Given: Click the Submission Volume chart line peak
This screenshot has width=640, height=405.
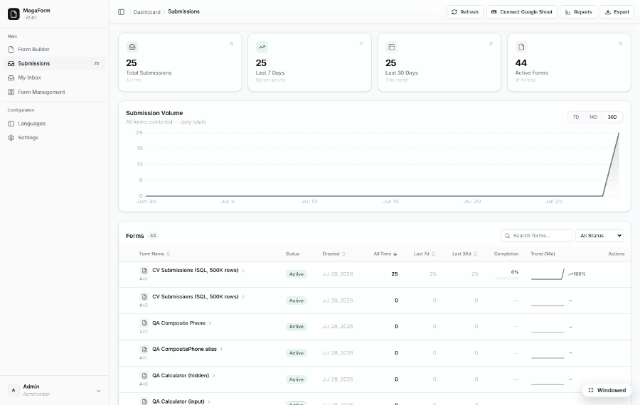Looking at the screenshot, I should 618,134.
